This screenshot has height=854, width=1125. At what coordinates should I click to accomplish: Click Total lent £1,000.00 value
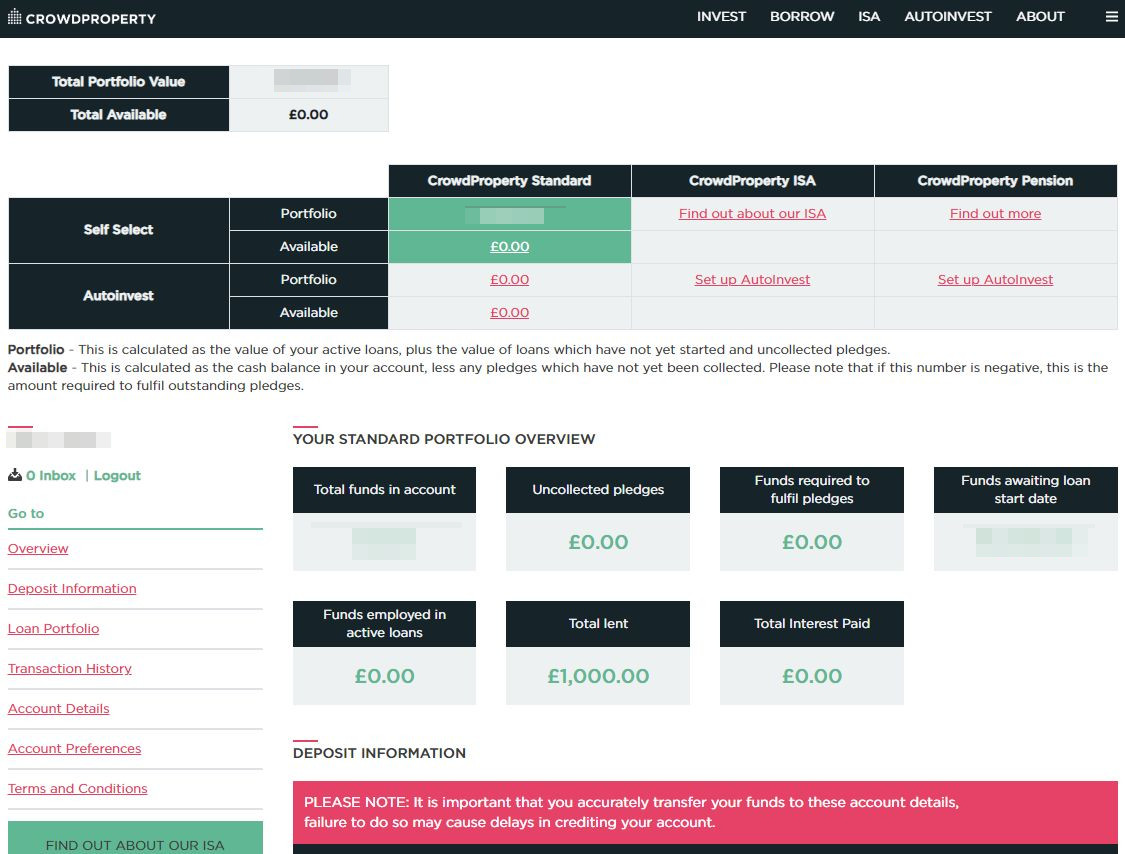click(x=598, y=676)
